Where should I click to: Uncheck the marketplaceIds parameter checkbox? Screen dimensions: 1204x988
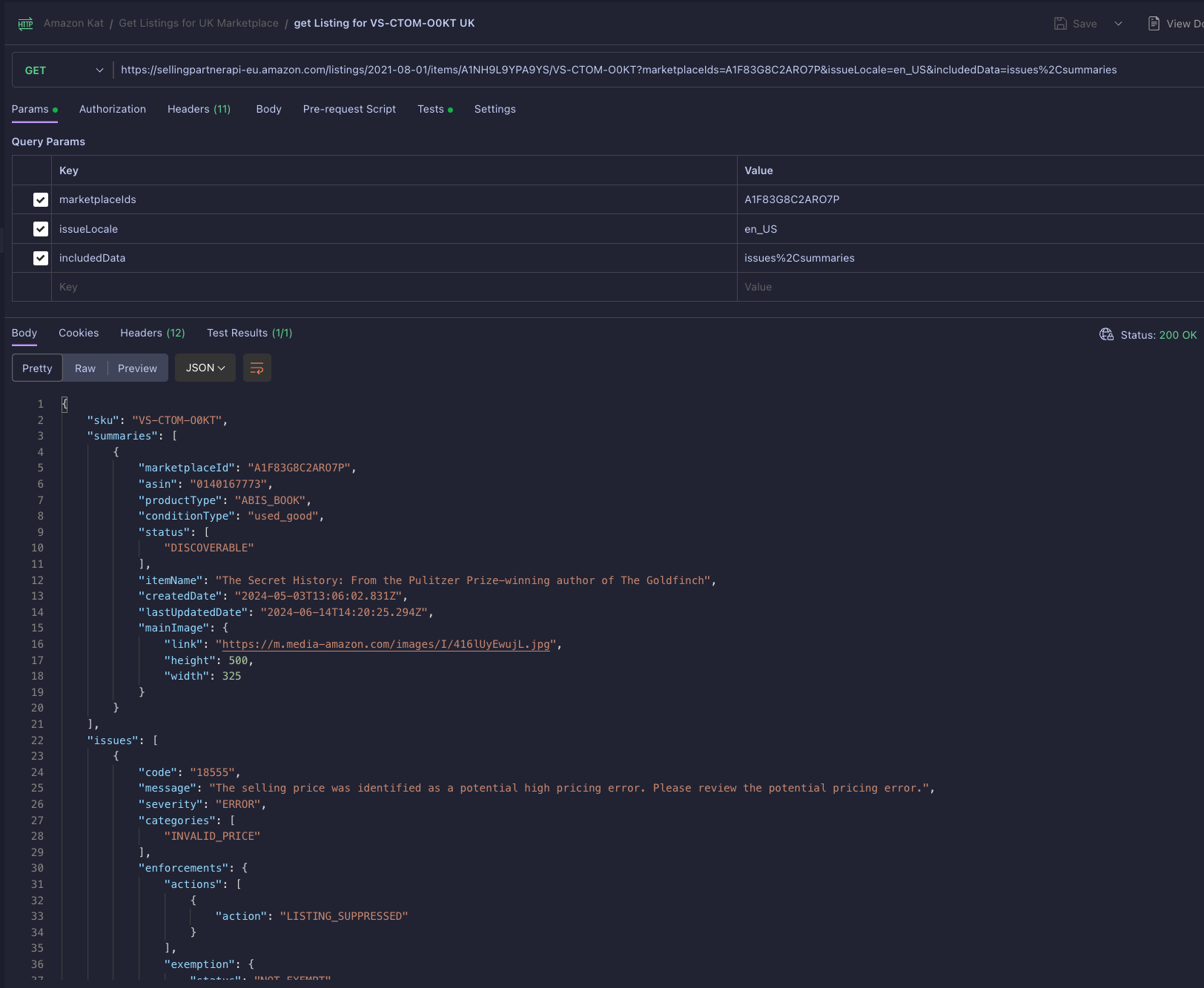pyautogui.click(x=41, y=199)
